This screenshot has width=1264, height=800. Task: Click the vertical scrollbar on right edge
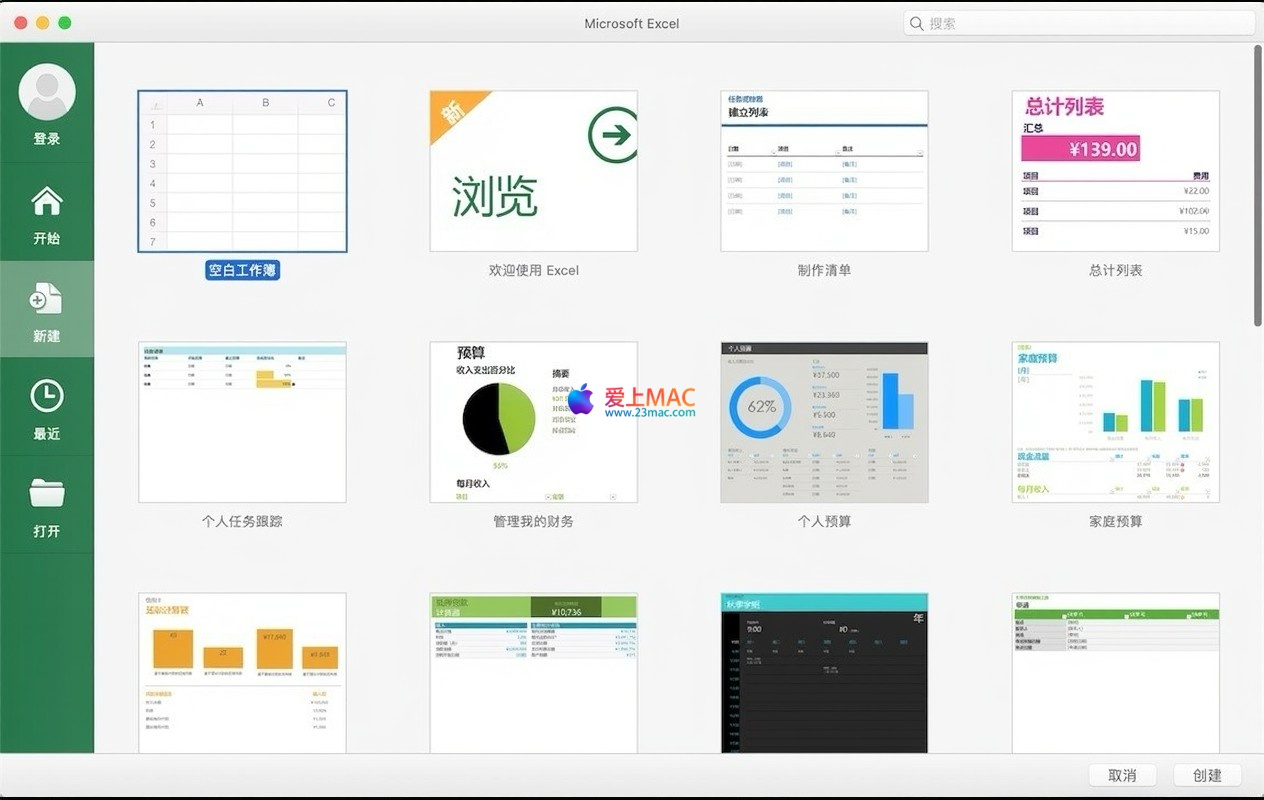(x=1258, y=185)
